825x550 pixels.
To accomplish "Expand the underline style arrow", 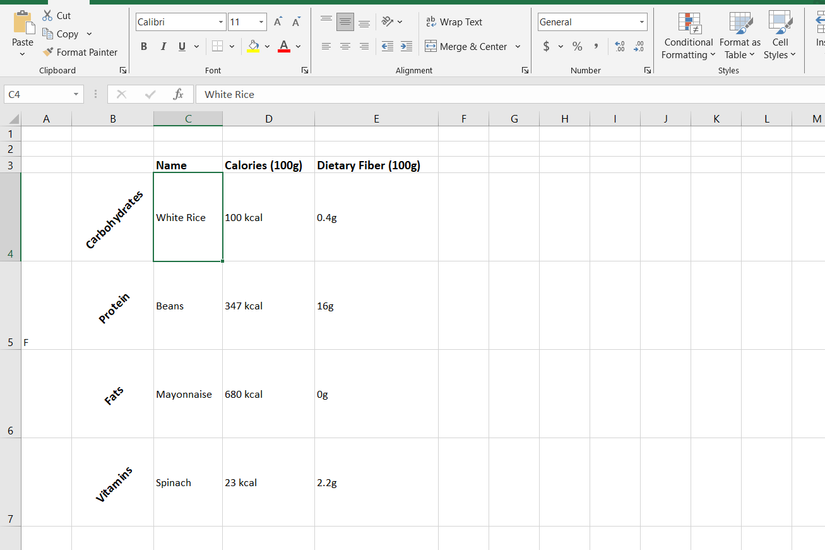I will click(196, 46).
